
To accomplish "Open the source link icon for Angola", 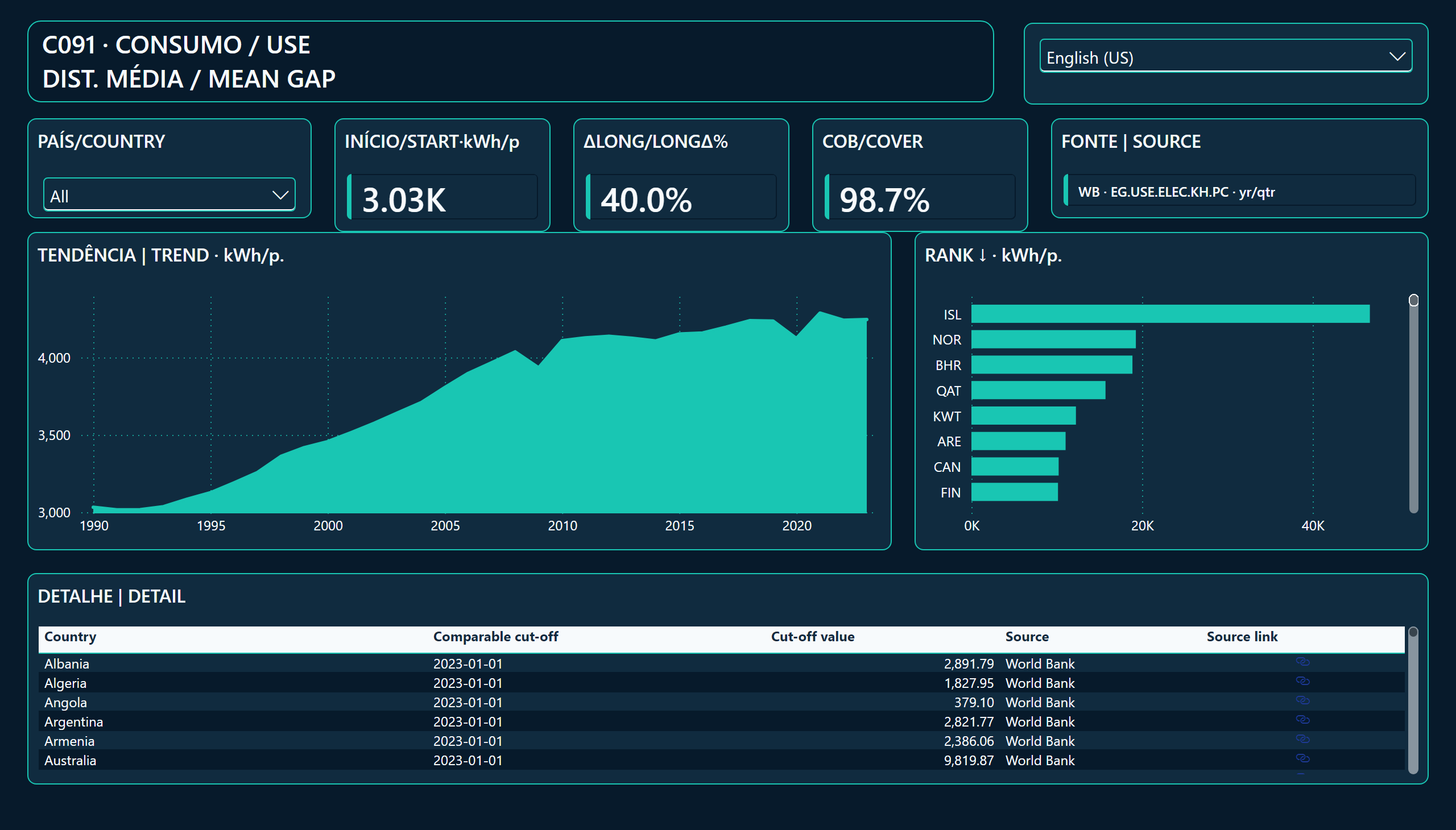I will (1302, 700).
